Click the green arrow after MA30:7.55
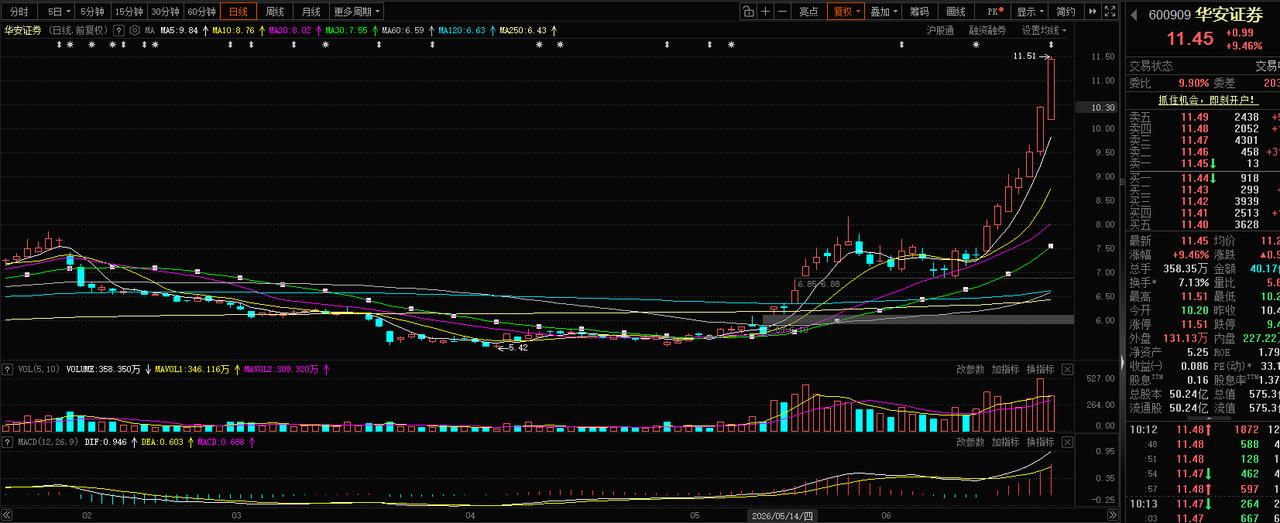Screen dimensions: 1280x523 (x=375, y=30)
